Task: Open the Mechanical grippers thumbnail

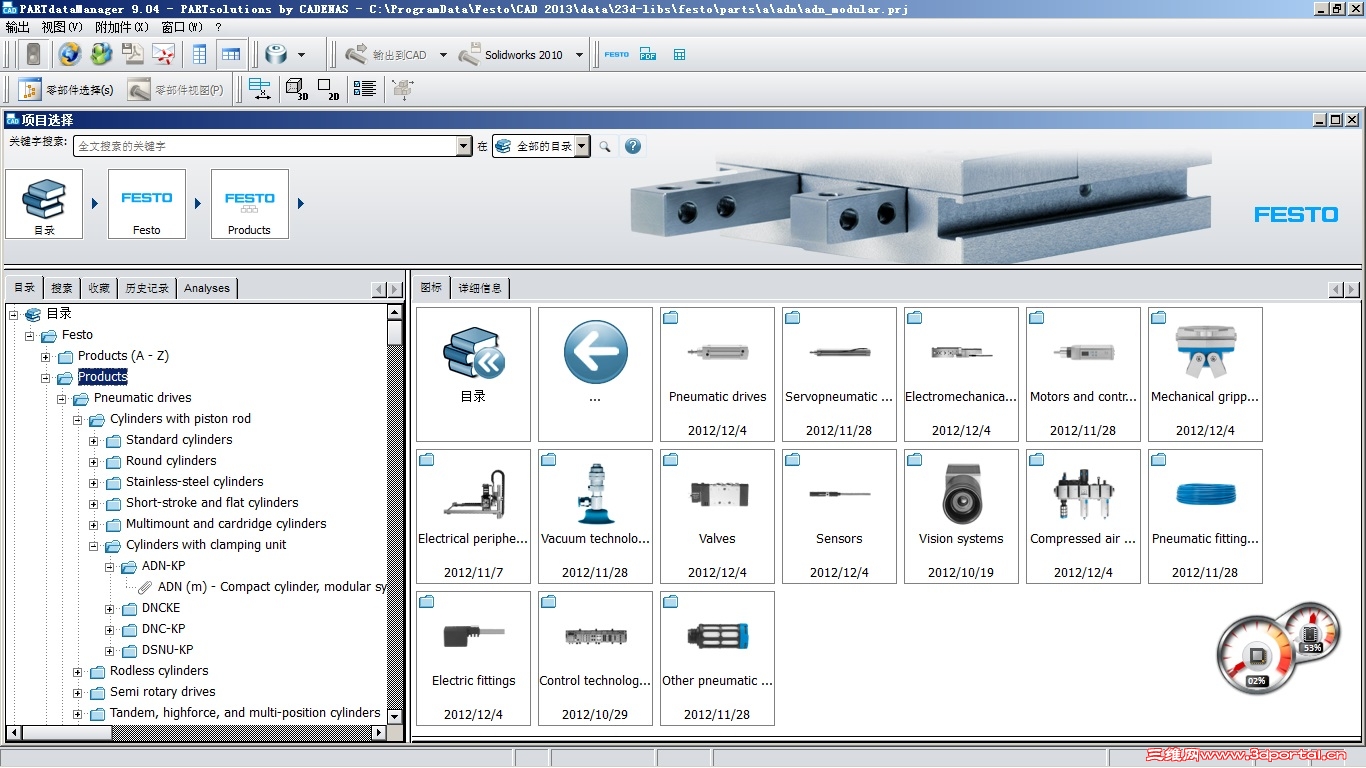Action: pos(1205,374)
